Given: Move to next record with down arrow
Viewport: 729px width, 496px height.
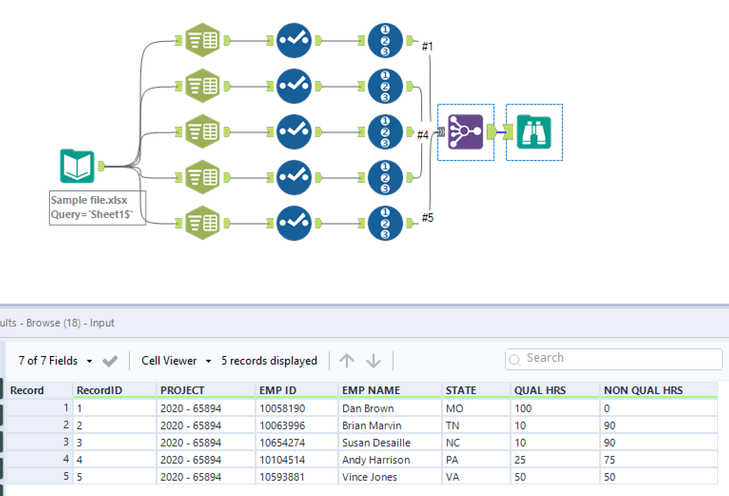Looking at the screenshot, I should click(x=374, y=361).
